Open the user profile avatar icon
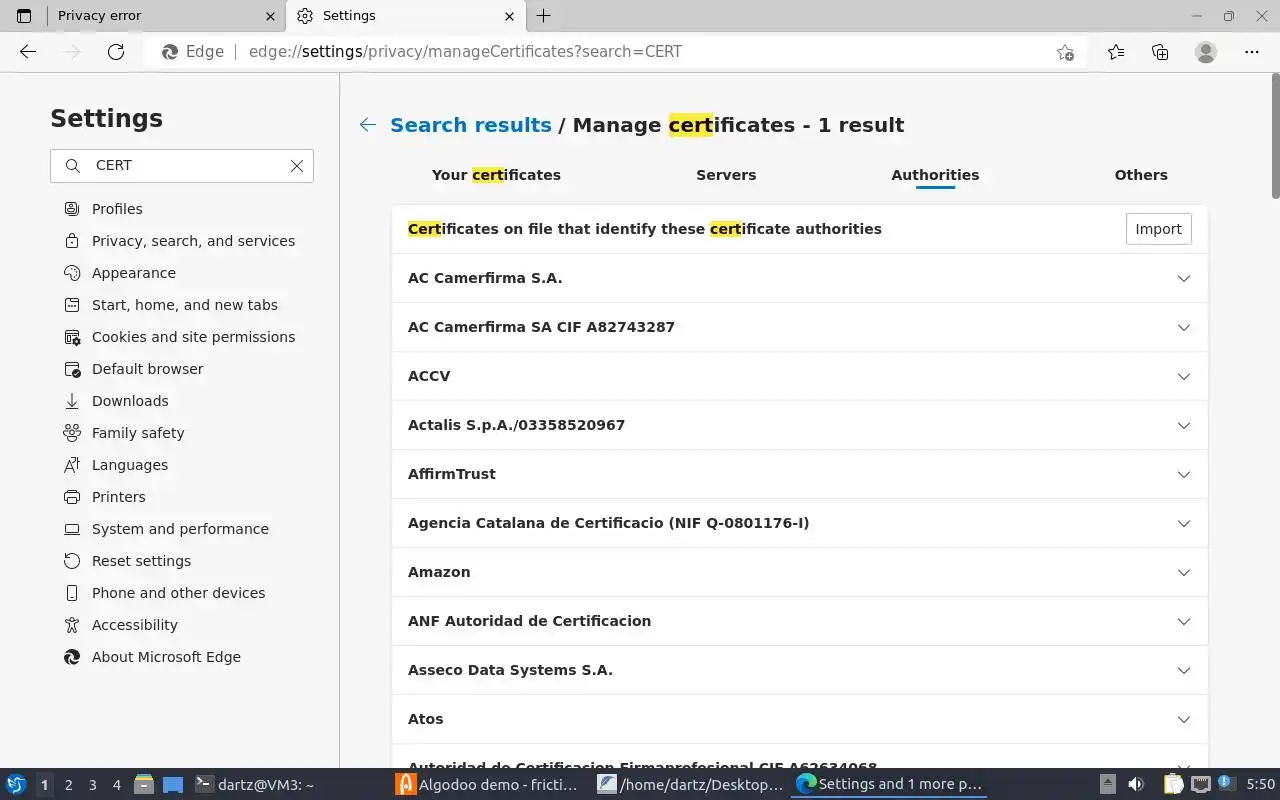 click(1206, 52)
